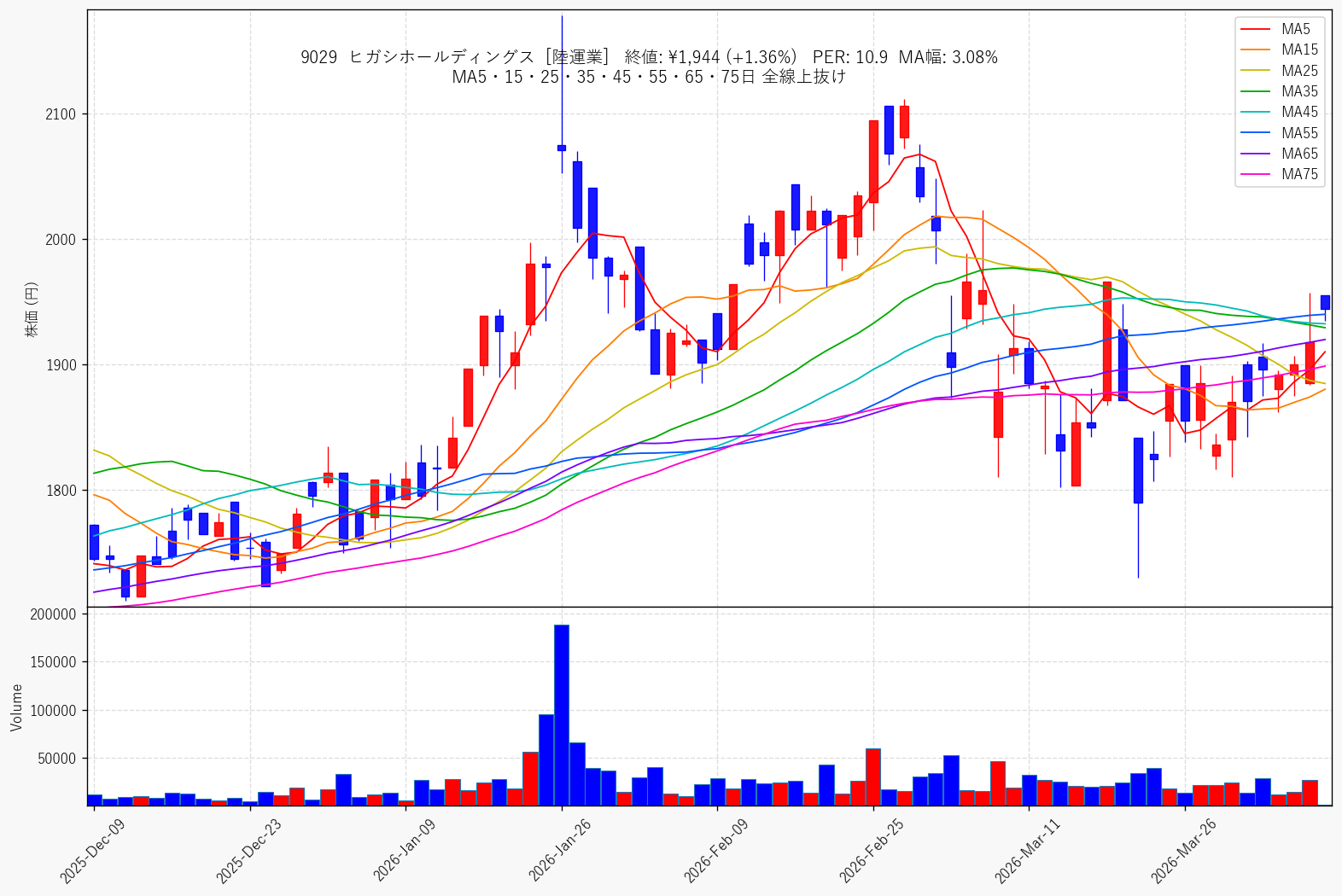Click the 1900 price axis label
The height and width of the screenshot is (896, 1342).
pyautogui.click(x=61, y=365)
